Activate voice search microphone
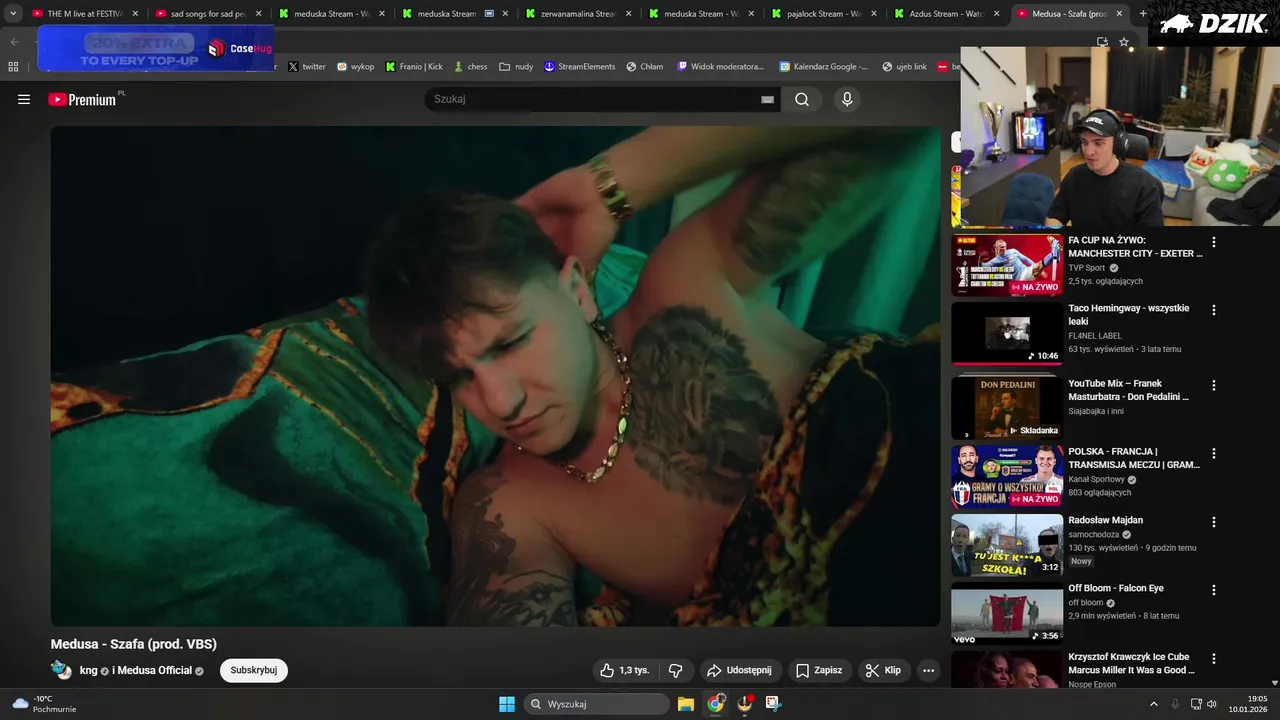 pyautogui.click(x=847, y=99)
